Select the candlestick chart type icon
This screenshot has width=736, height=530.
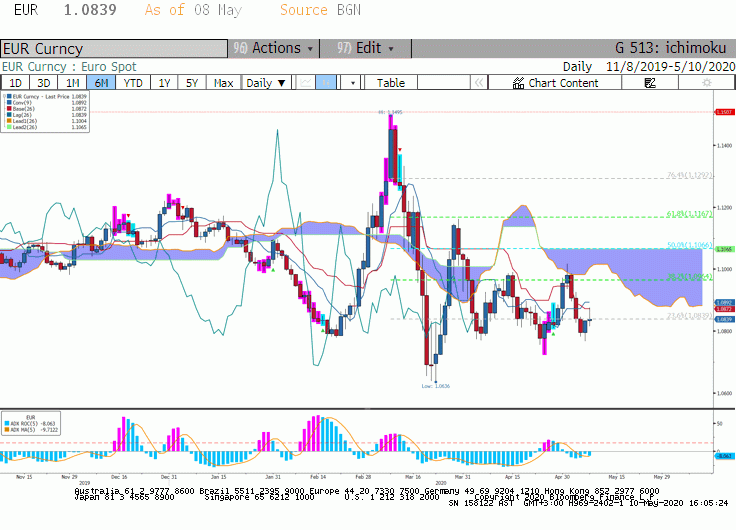tap(326, 83)
